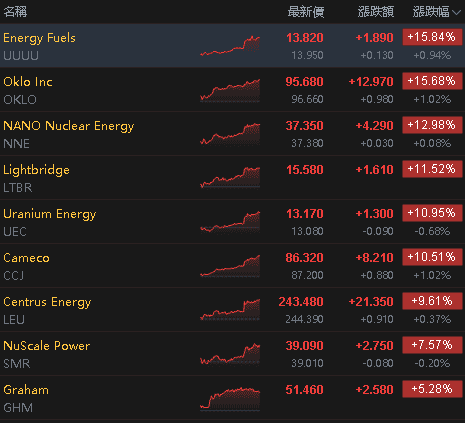
Task: Open the Cameco sparkline chart
Action: (230, 266)
